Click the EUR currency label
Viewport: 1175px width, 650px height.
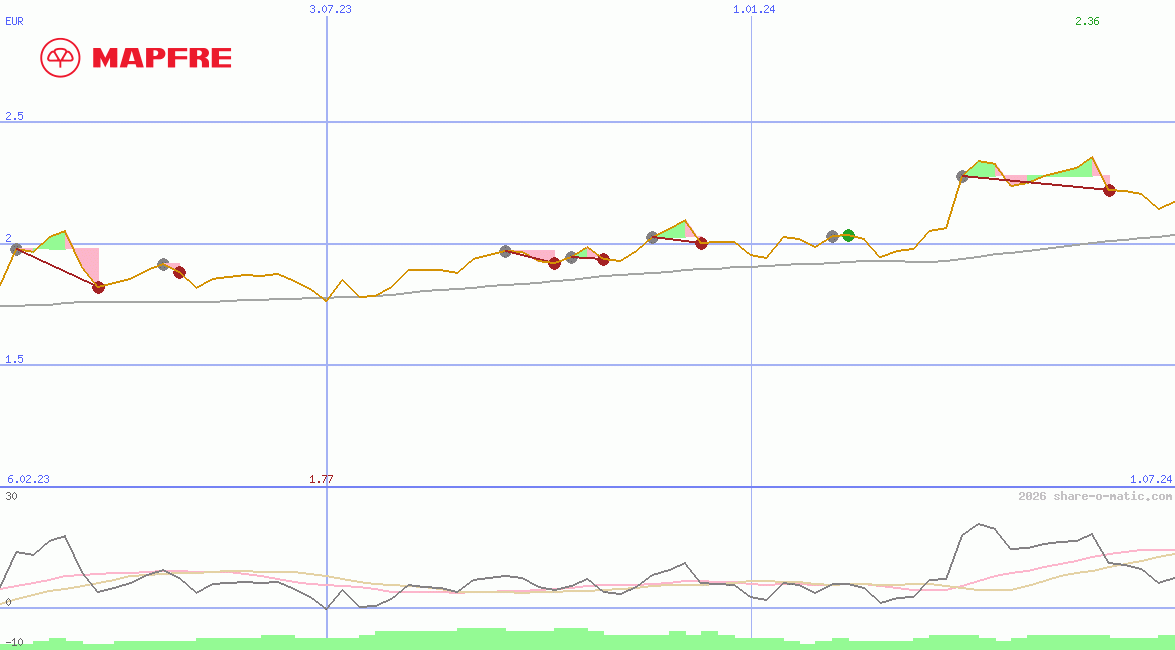[x=14, y=21]
